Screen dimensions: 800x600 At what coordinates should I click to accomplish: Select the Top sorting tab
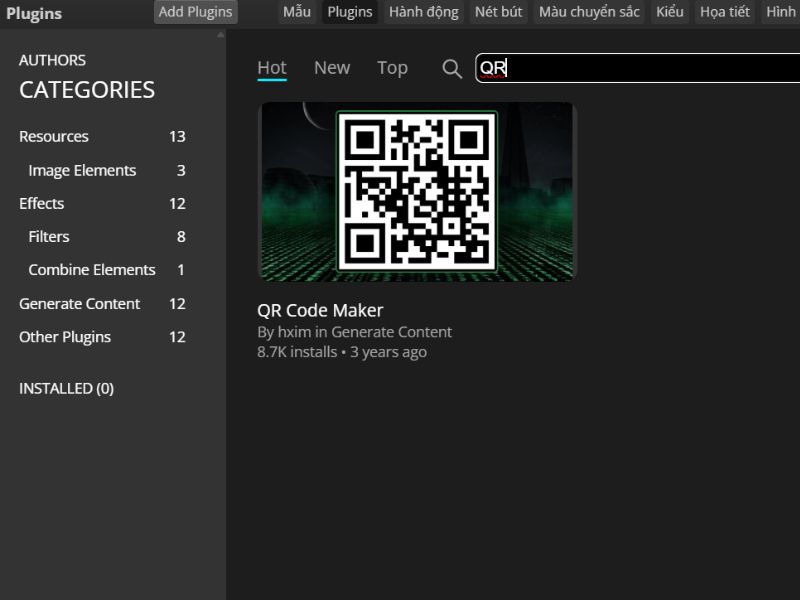pyautogui.click(x=392, y=68)
